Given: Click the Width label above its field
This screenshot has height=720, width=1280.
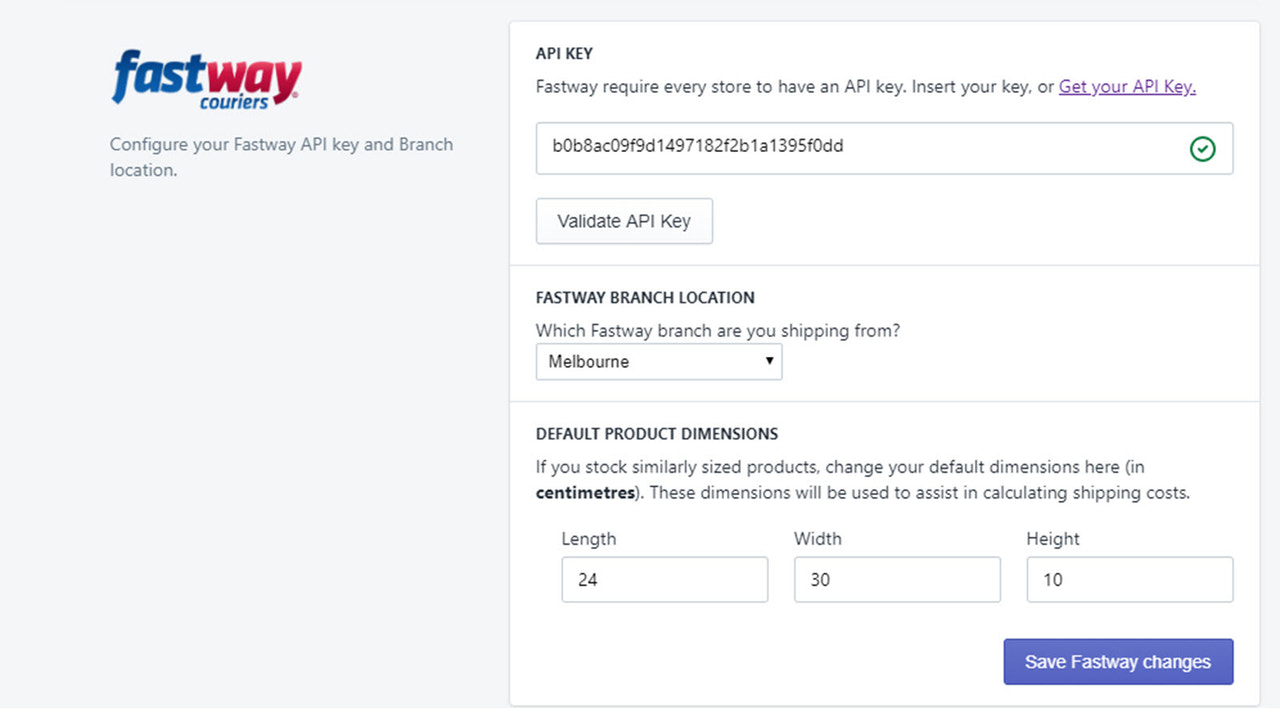Looking at the screenshot, I should click(817, 539).
